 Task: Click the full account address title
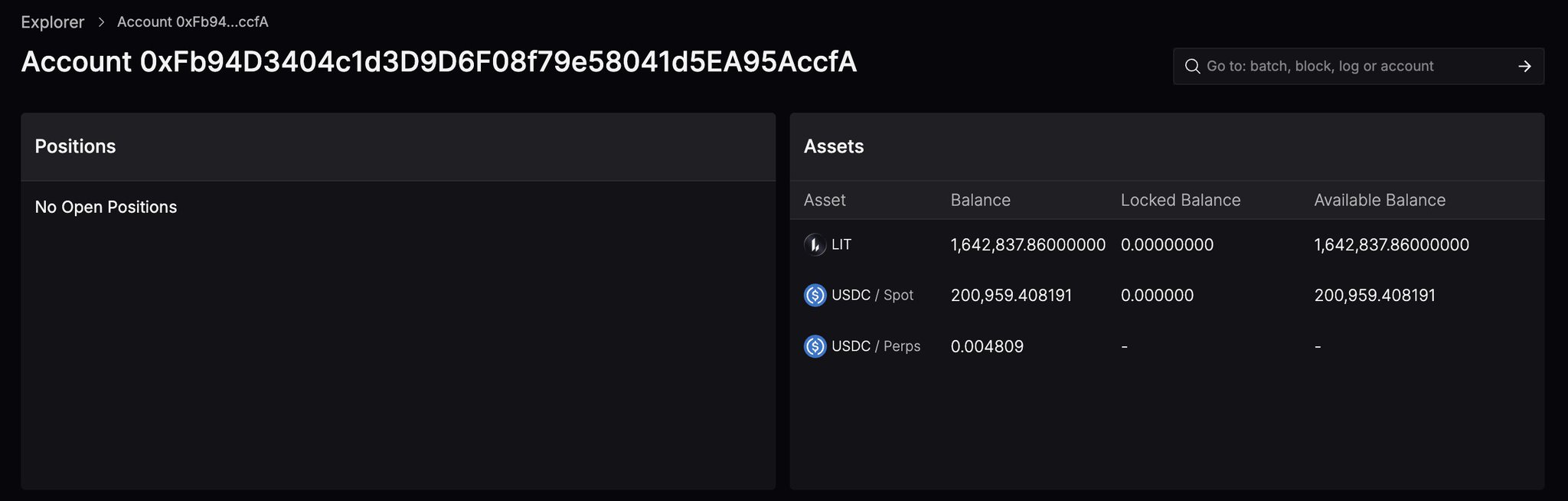pos(439,62)
